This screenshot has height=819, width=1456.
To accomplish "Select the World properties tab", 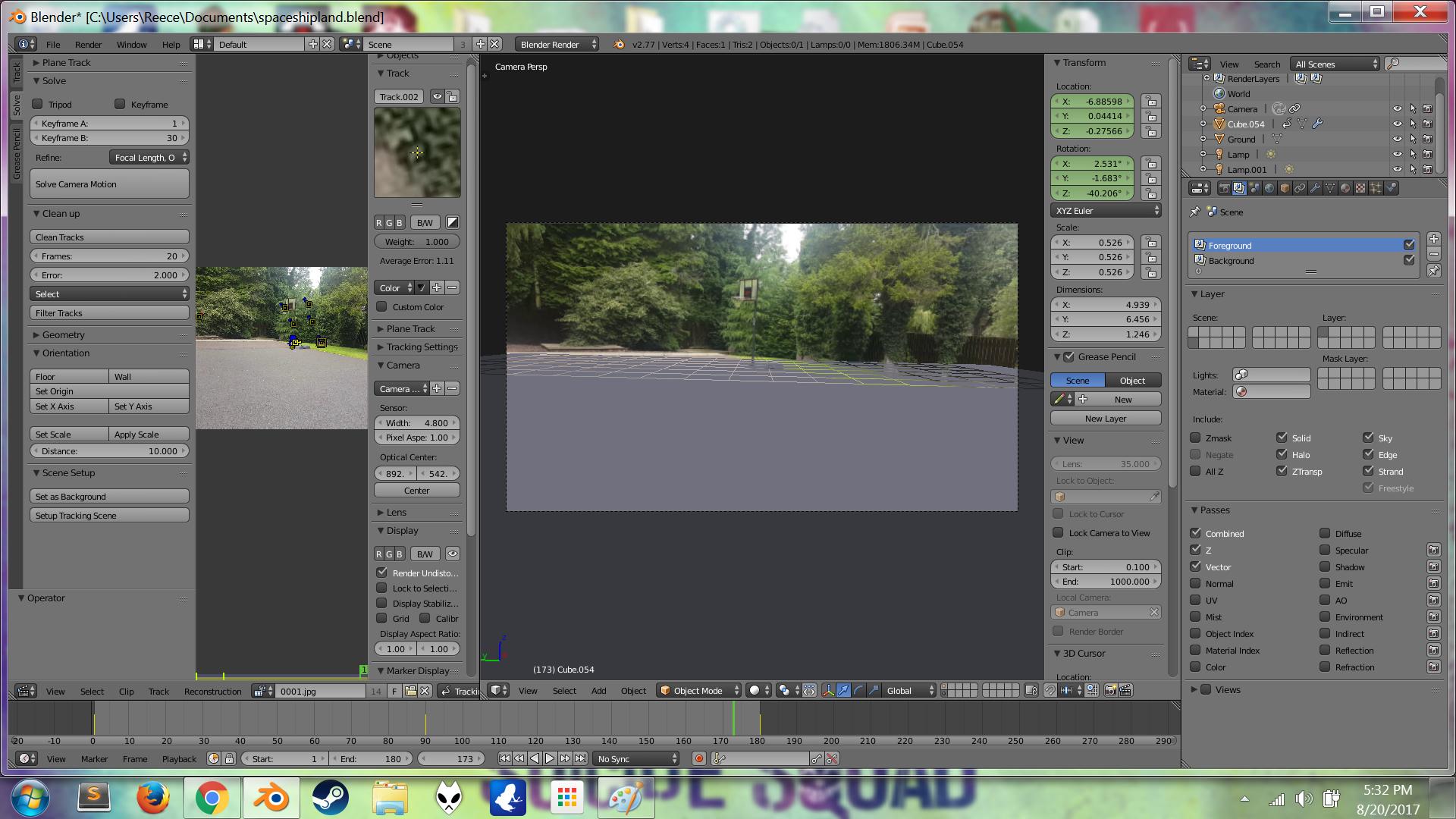I will point(1270,187).
